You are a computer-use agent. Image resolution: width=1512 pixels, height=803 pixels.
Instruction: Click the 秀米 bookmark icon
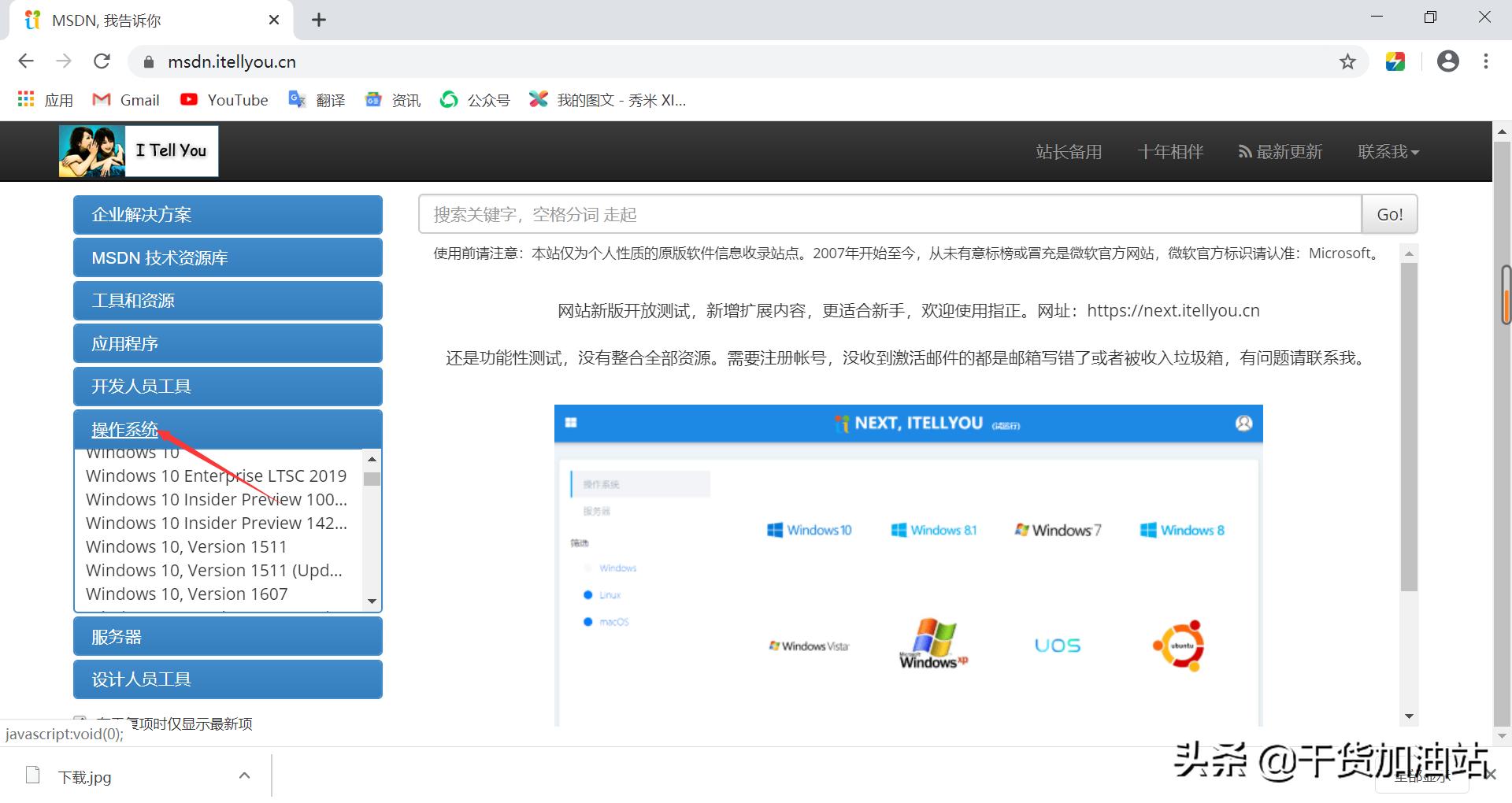tap(539, 99)
